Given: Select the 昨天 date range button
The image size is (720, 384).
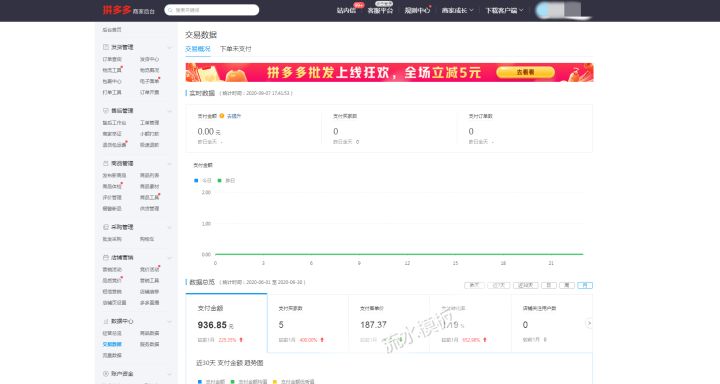Looking at the screenshot, I should coord(474,285).
